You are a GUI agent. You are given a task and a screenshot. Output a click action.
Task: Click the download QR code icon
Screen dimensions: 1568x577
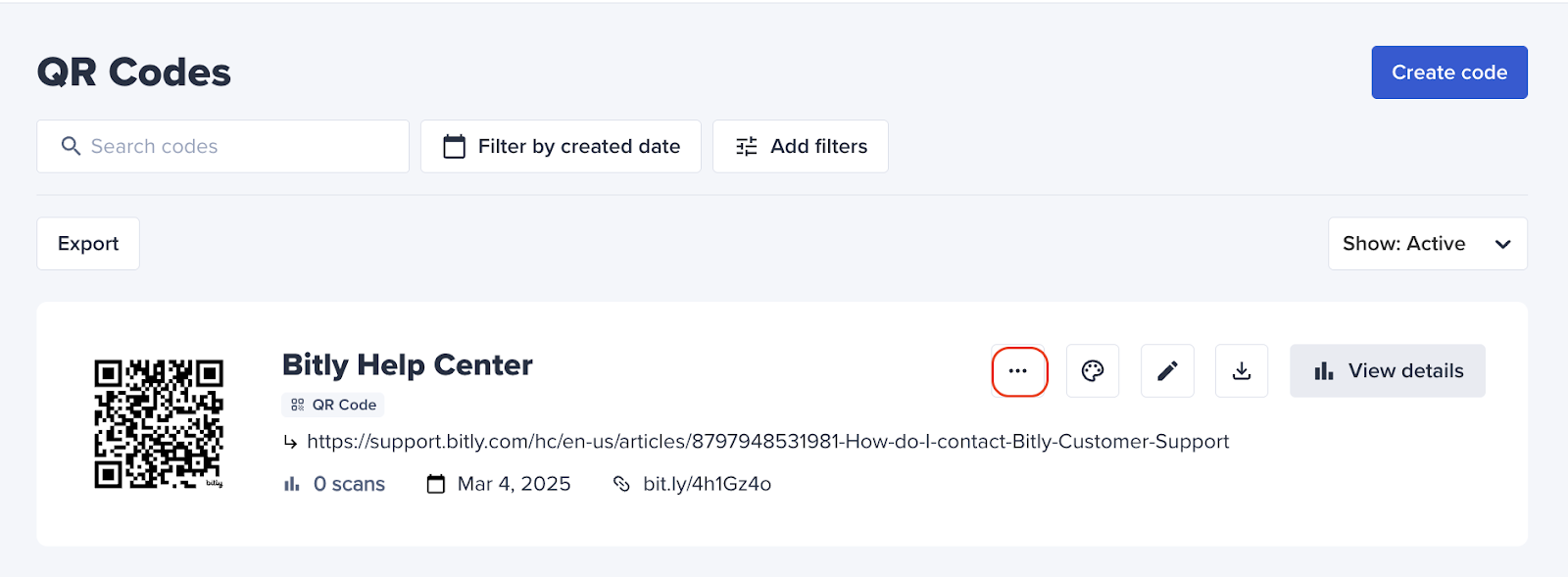pos(1242,371)
